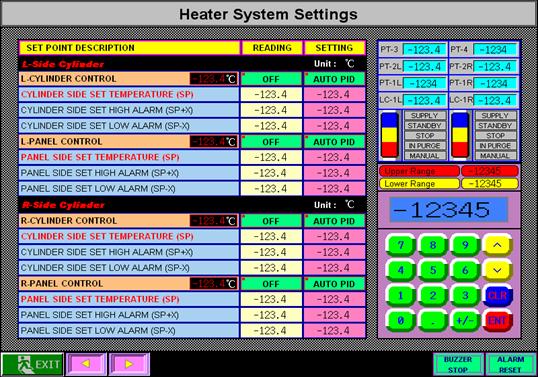The image size is (538, 377).
Task: Click left MANUAL status button
Action: click(425, 155)
